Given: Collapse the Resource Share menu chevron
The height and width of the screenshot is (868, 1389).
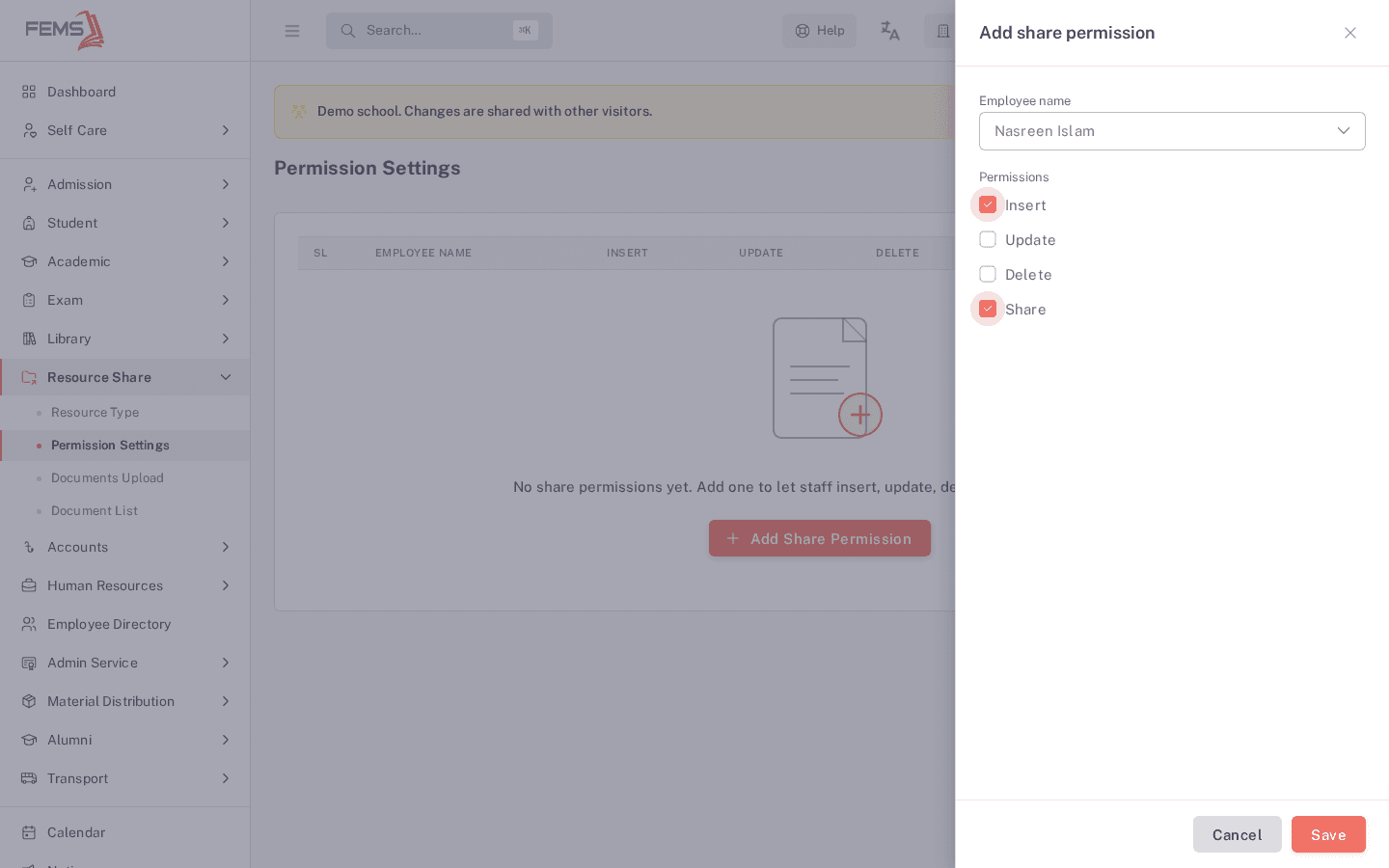Looking at the screenshot, I should 226,377.
